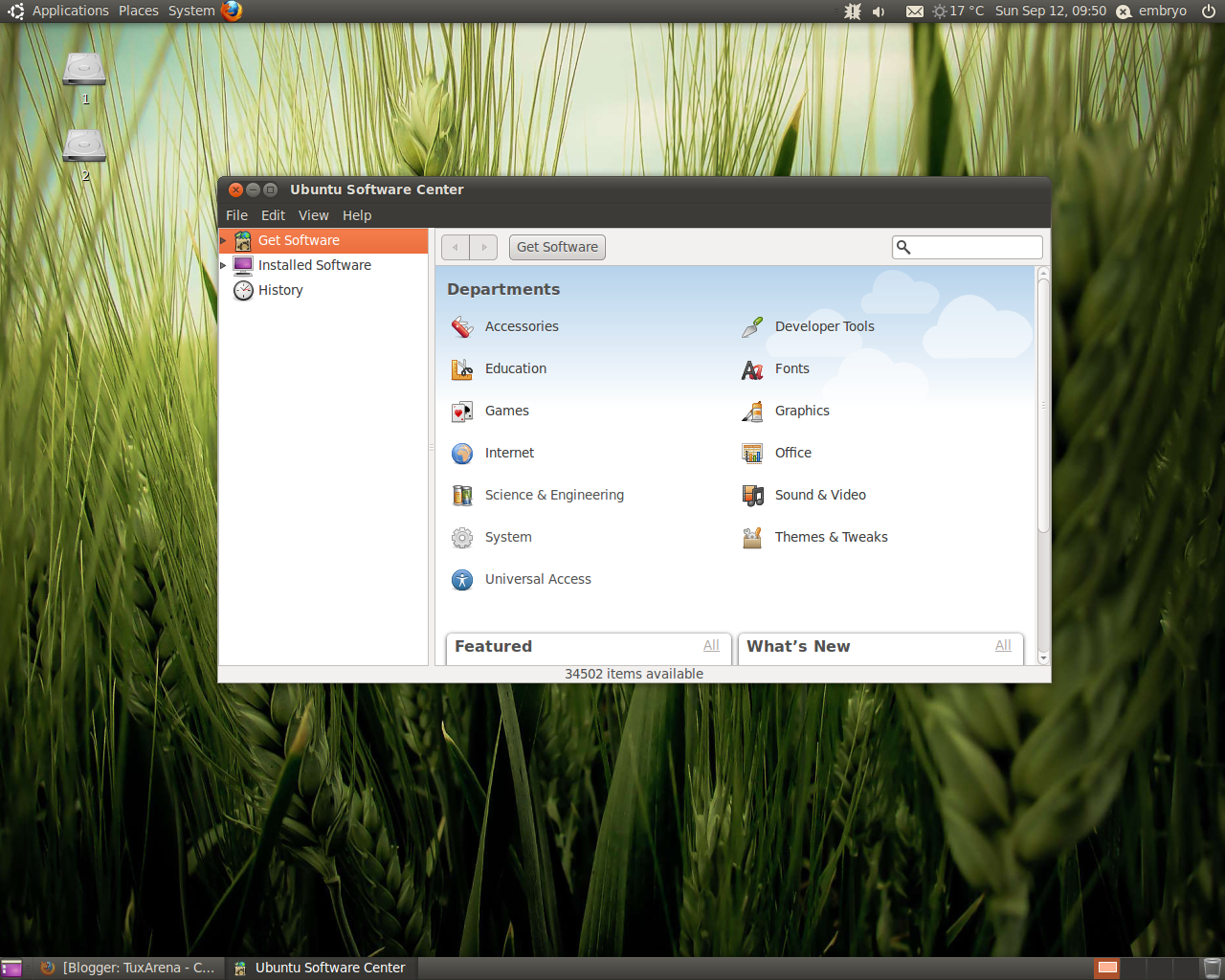Open the clock showing Sun Sep 12, 09:50
Image resolution: width=1225 pixels, height=980 pixels.
tap(1050, 11)
